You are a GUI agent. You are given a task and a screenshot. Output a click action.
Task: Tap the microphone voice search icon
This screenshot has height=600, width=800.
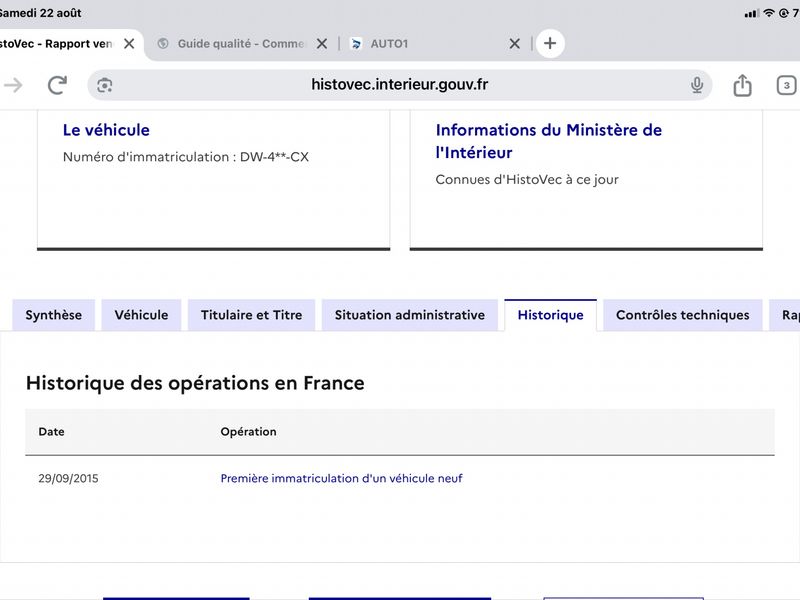click(697, 85)
